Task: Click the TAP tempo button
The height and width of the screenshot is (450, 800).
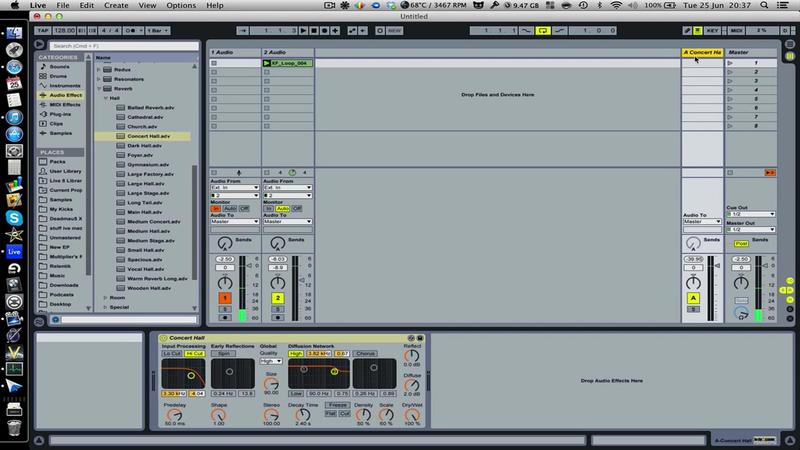Action: 43,31
